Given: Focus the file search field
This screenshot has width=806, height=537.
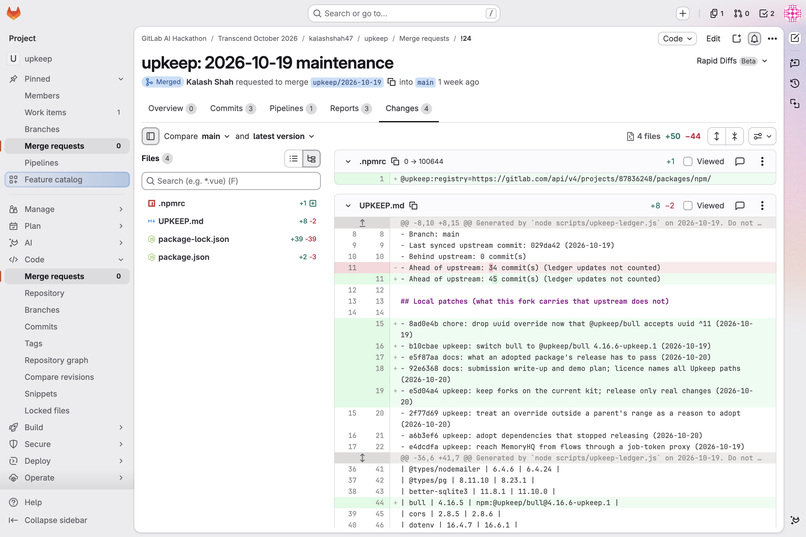Looking at the screenshot, I should (x=231, y=181).
